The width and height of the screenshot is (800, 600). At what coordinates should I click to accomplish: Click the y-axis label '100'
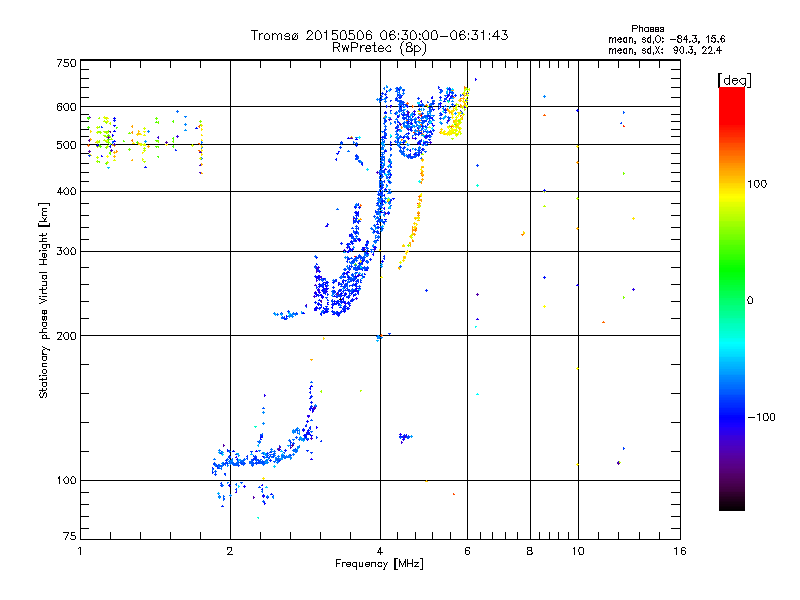click(67, 481)
